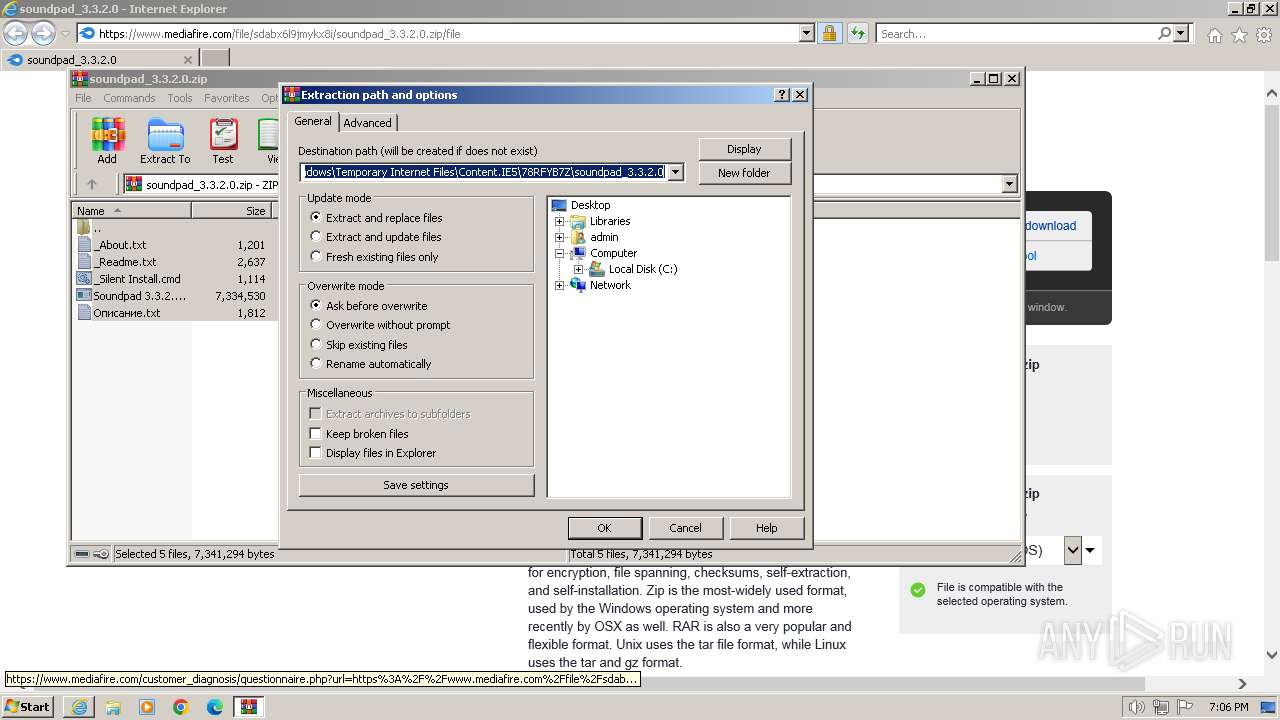Enable Keep broken files checkbox
The height and width of the screenshot is (720, 1280).
[x=316, y=434]
